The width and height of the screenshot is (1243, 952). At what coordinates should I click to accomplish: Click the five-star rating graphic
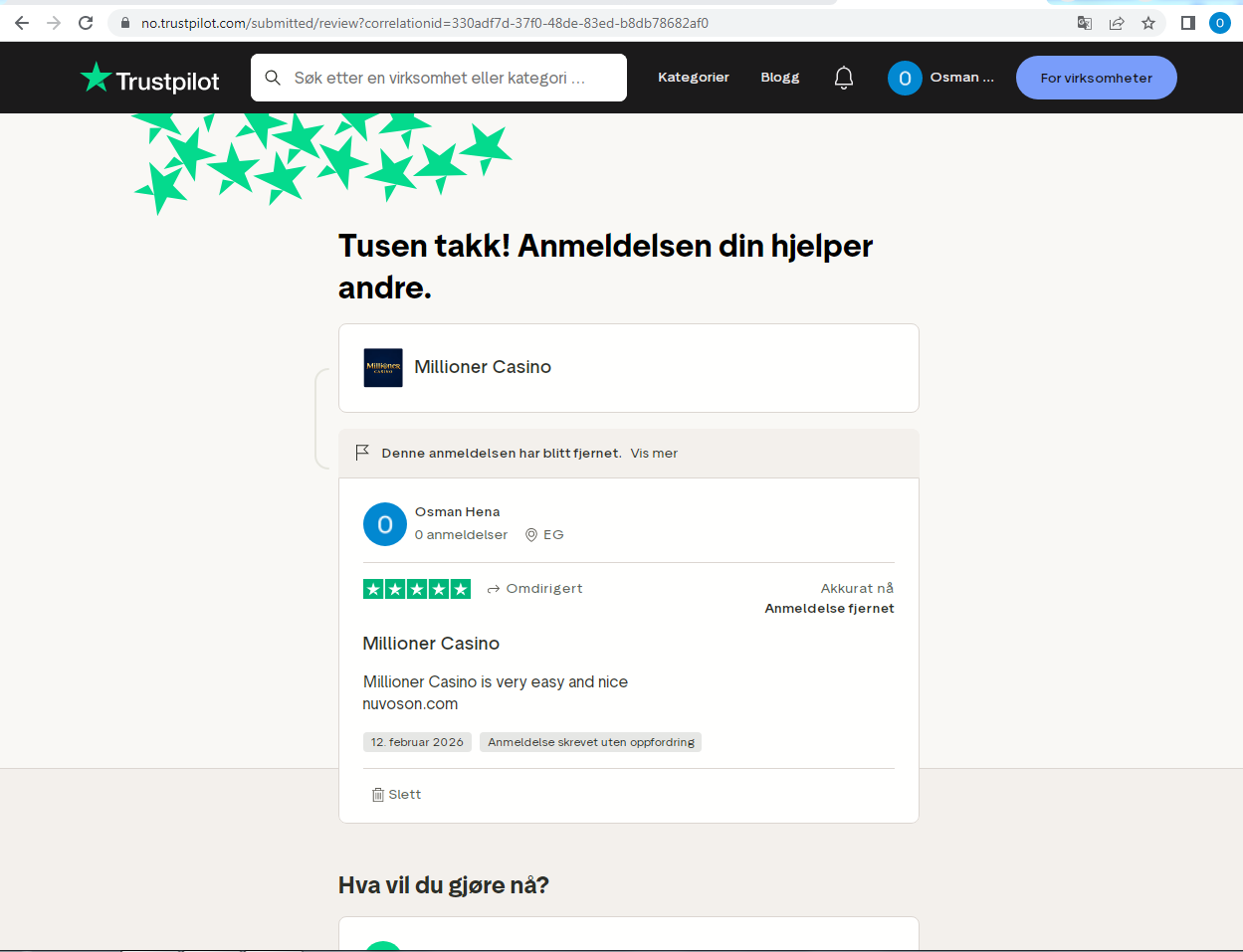[x=417, y=589]
